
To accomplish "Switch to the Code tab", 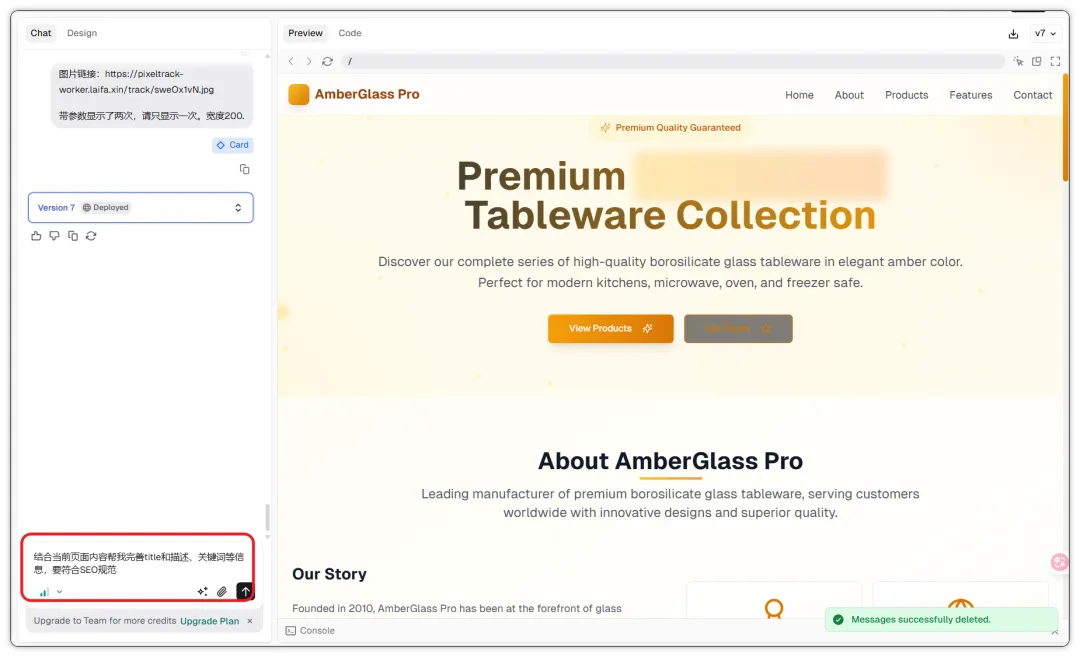I will [350, 33].
